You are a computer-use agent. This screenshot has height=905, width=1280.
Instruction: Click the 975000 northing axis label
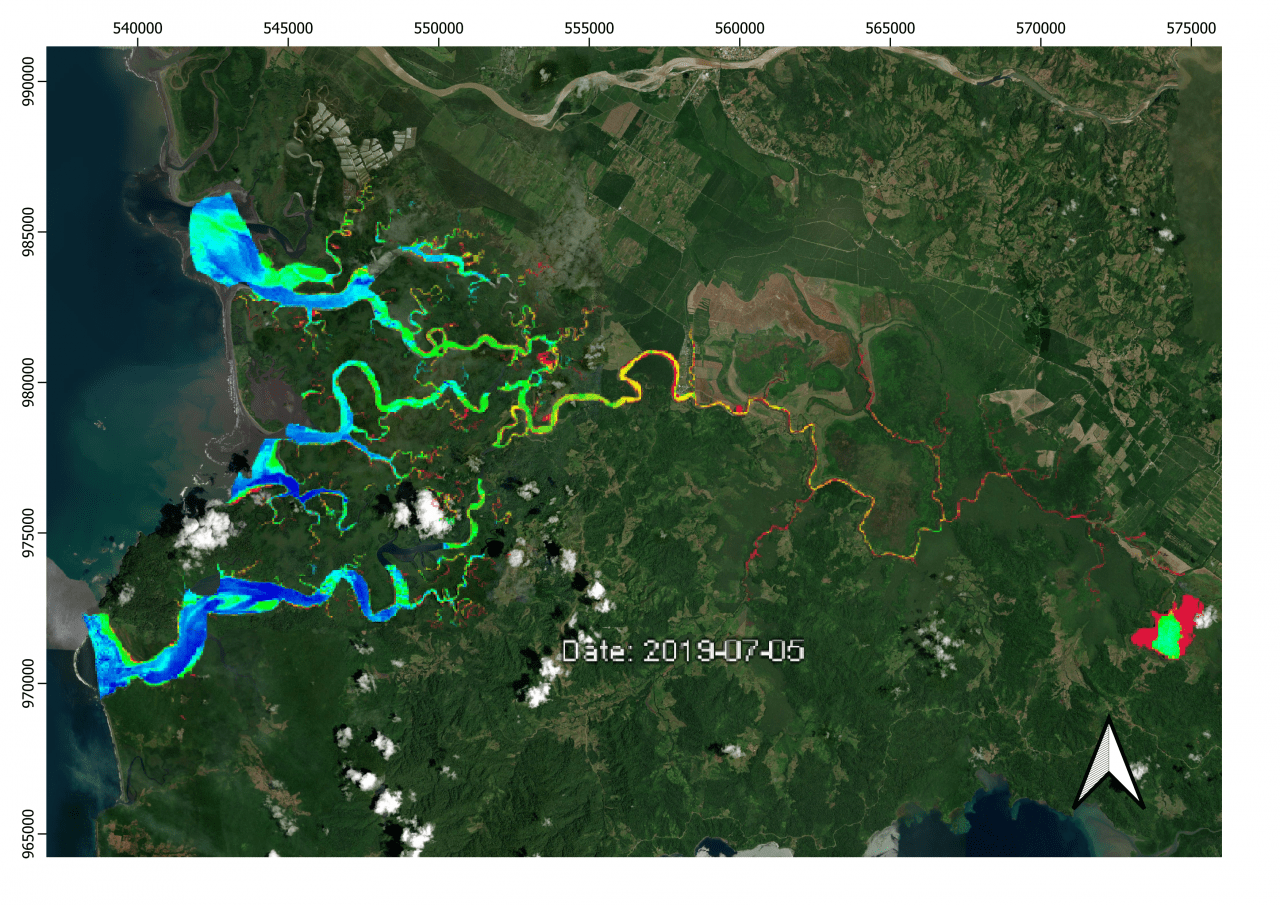[30, 533]
